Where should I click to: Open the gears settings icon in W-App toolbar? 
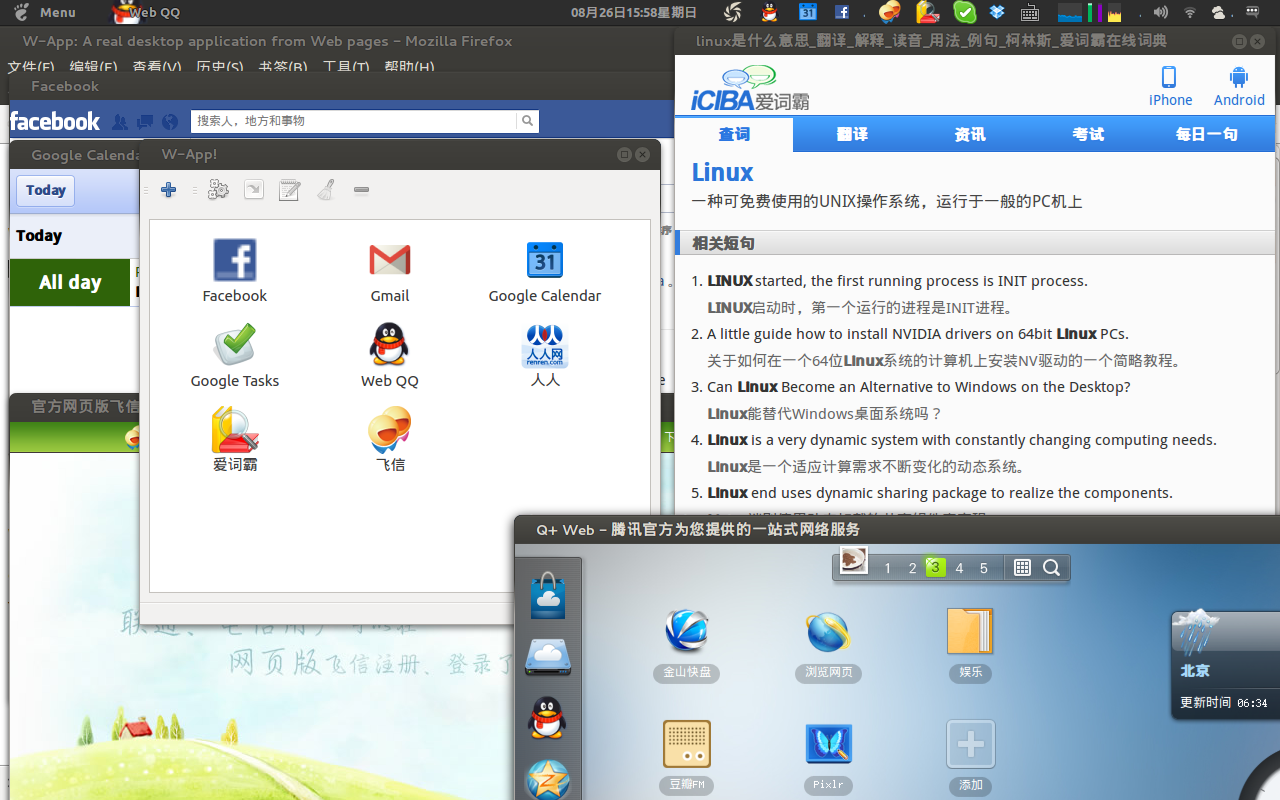click(218, 190)
